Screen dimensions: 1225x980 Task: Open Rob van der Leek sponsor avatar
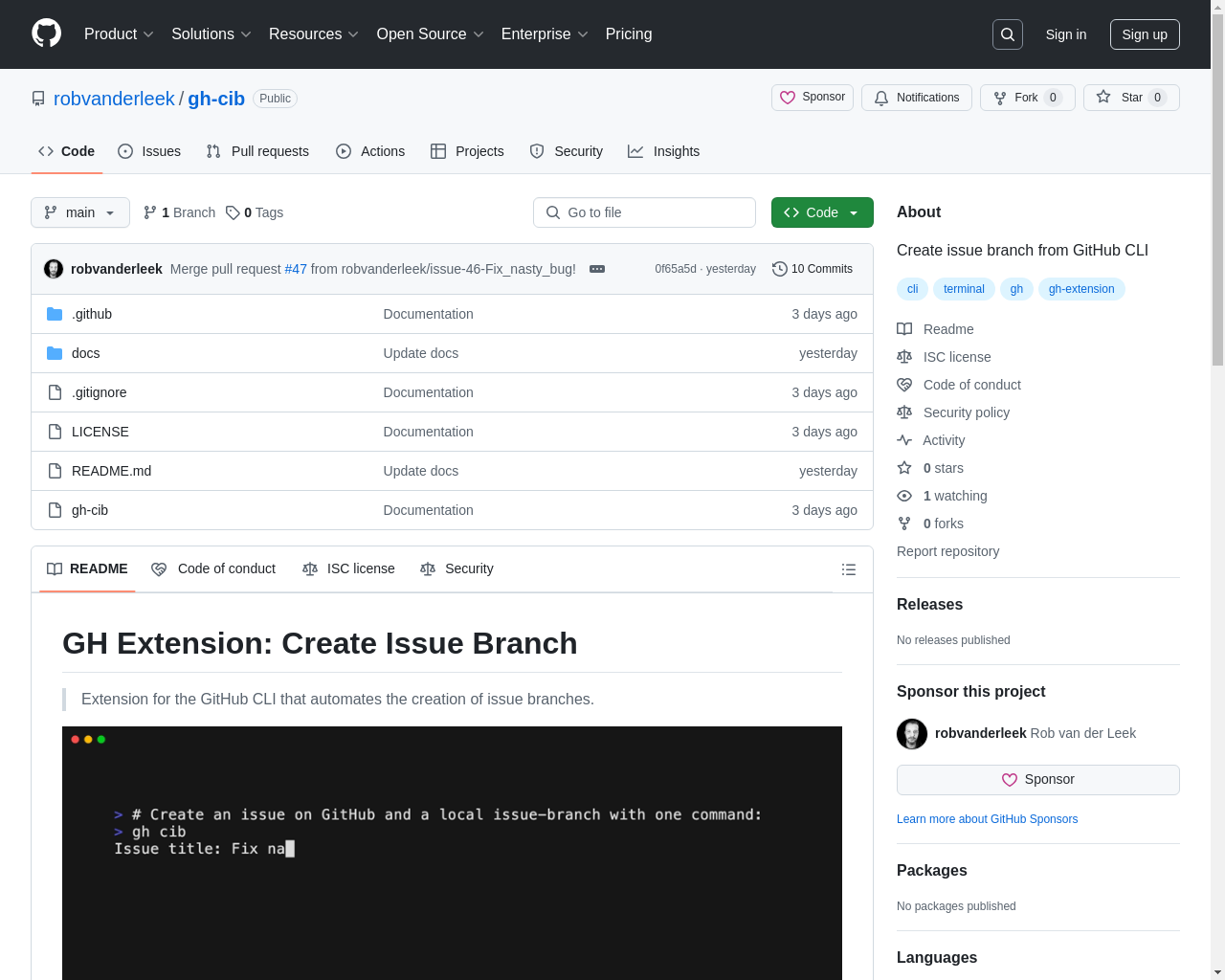coord(912,734)
